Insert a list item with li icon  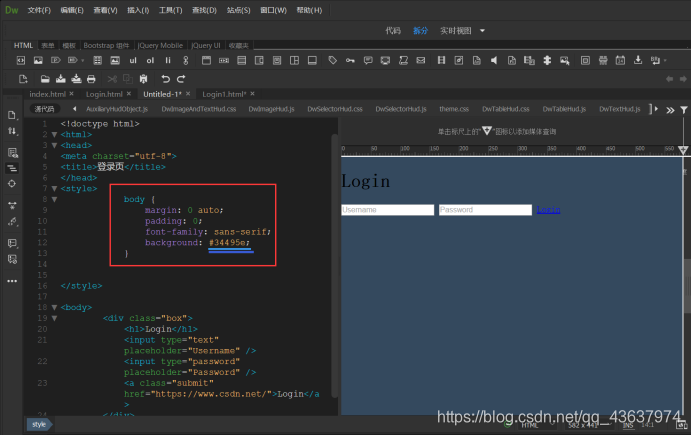[168, 60]
